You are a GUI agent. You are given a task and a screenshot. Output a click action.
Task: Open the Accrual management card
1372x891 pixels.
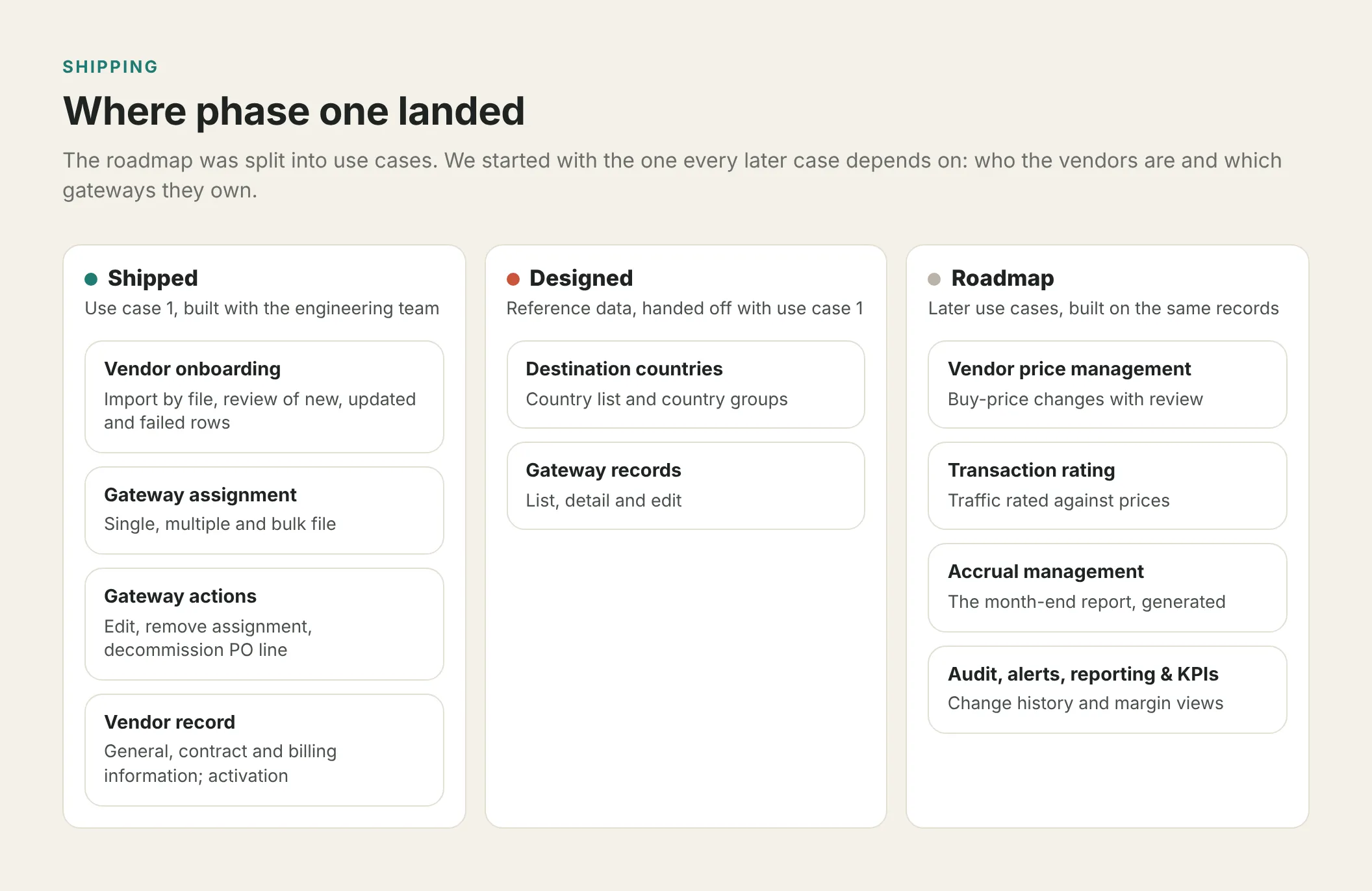pyautogui.click(x=1107, y=588)
